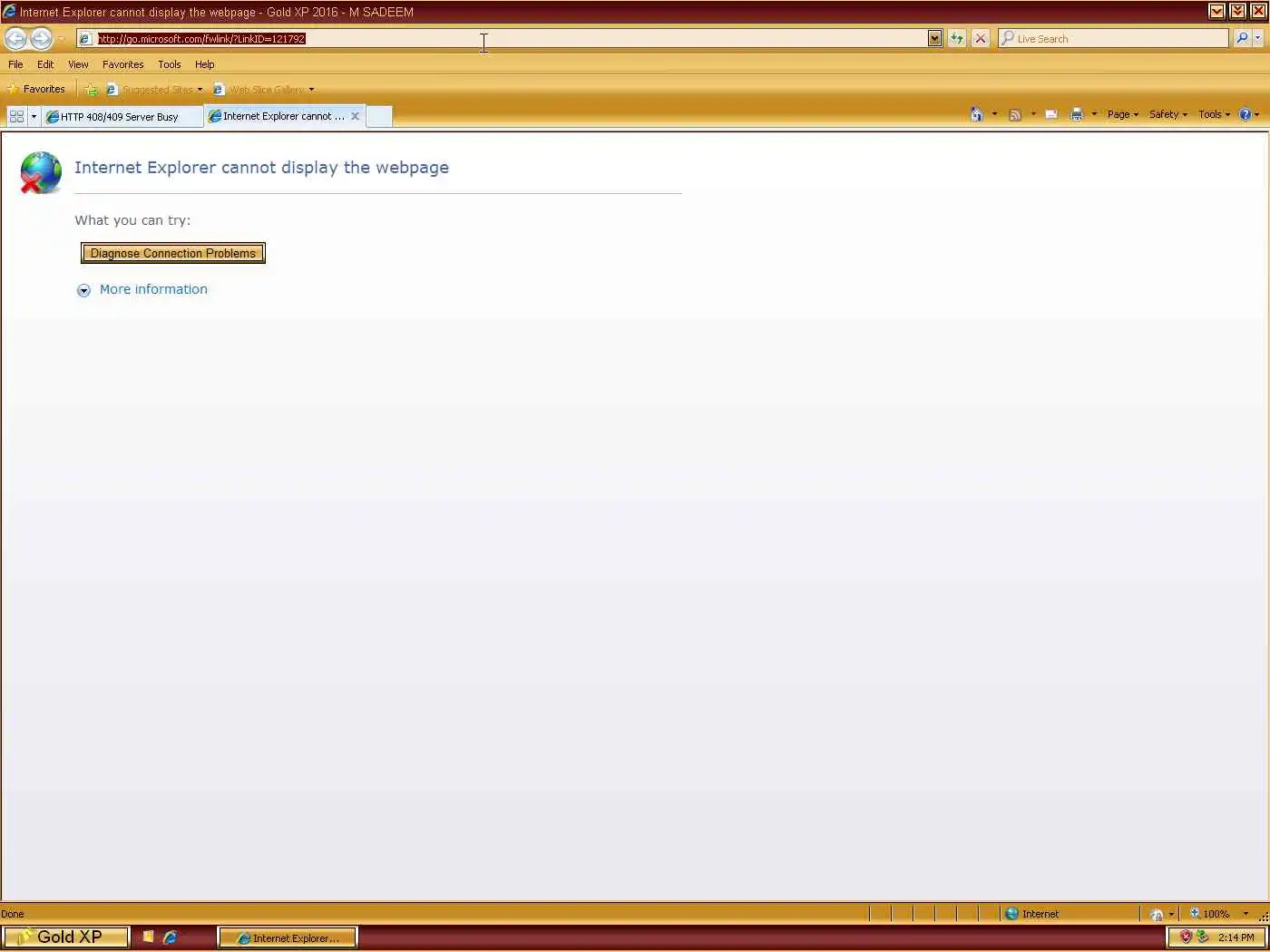1270x952 pixels.
Task: Open the Edit menu
Action: click(45, 64)
